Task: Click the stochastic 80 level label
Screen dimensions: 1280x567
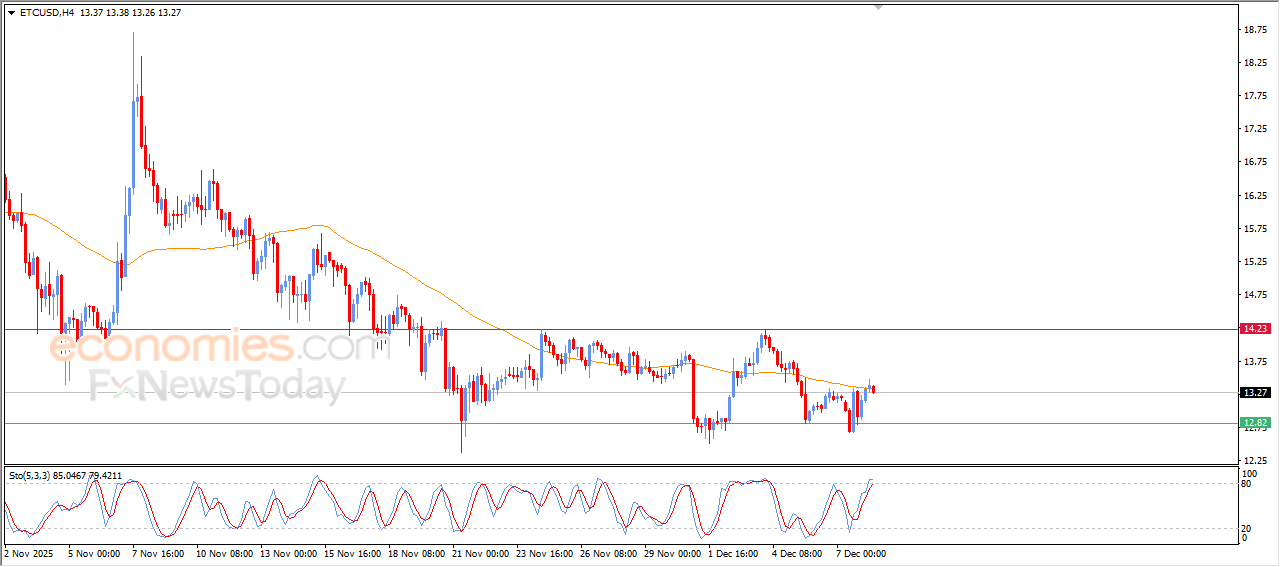Action: coord(1246,484)
